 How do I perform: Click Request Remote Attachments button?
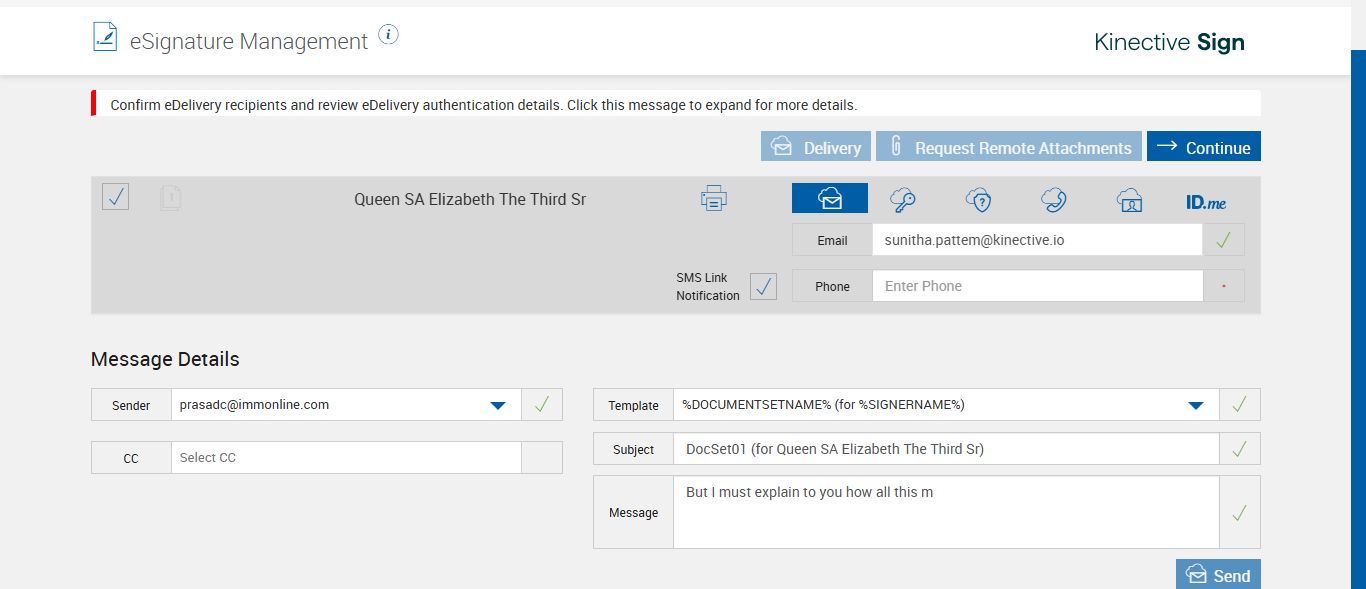(1009, 147)
